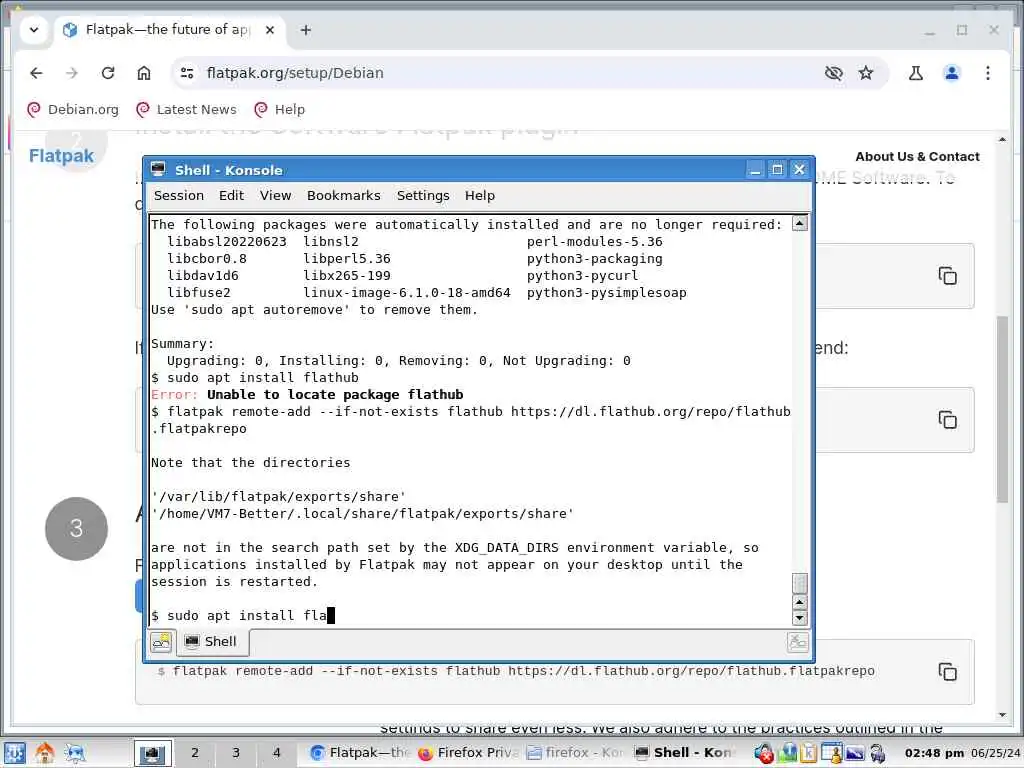Click the Konsole scrollbar down arrow
1024x768 pixels.
[799, 618]
